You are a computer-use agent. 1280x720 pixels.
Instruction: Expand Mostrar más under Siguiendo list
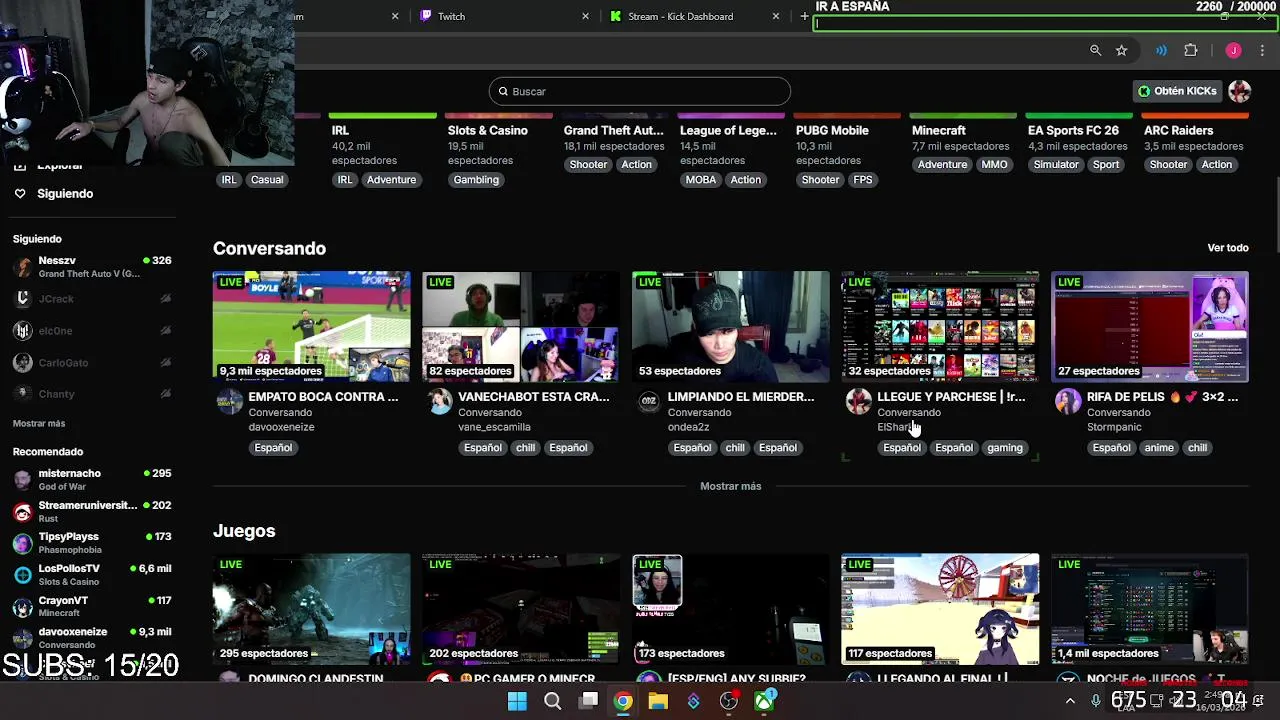(39, 423)
